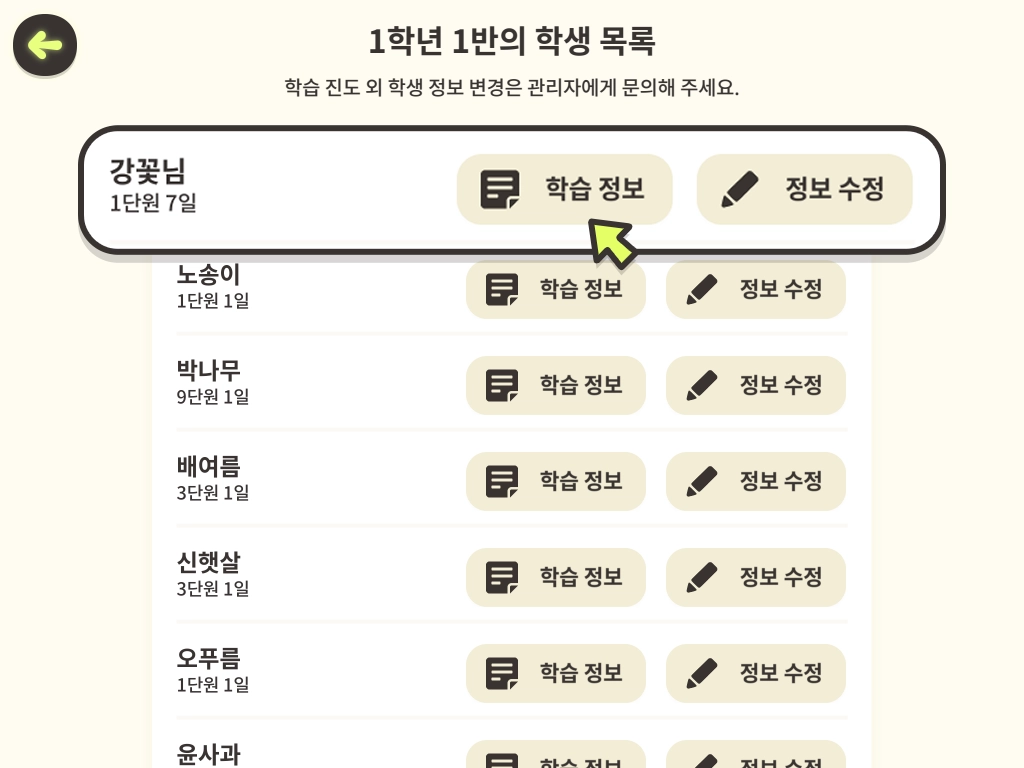The height and width of the screenshot is (768, 1024).
Task: Select student name 박나무
Action: [x=208, y=370]
